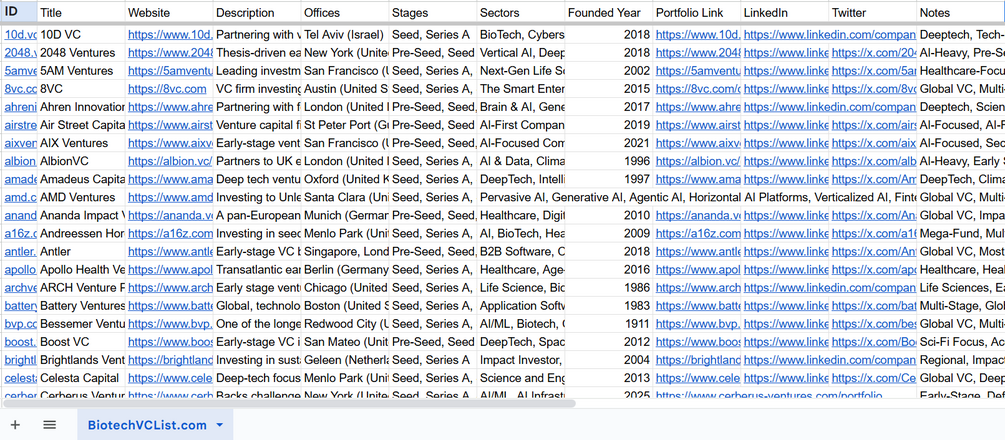
Task: Open BiotechVCList.com tab dropdown arrow
Action: tap(220, 425)
